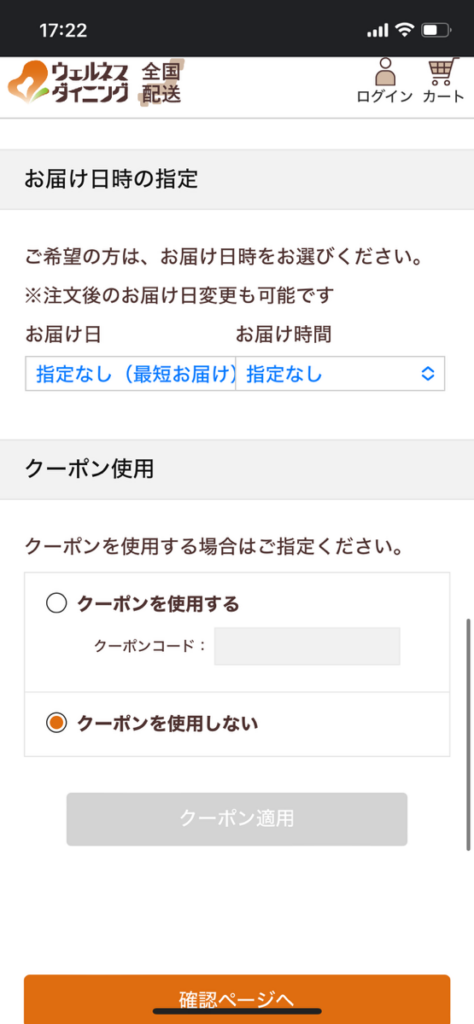The width and height of the screenshot is (474, 1024).
Task: Tap the home indicator bar at bottom
Action: tap(237, 1011)
